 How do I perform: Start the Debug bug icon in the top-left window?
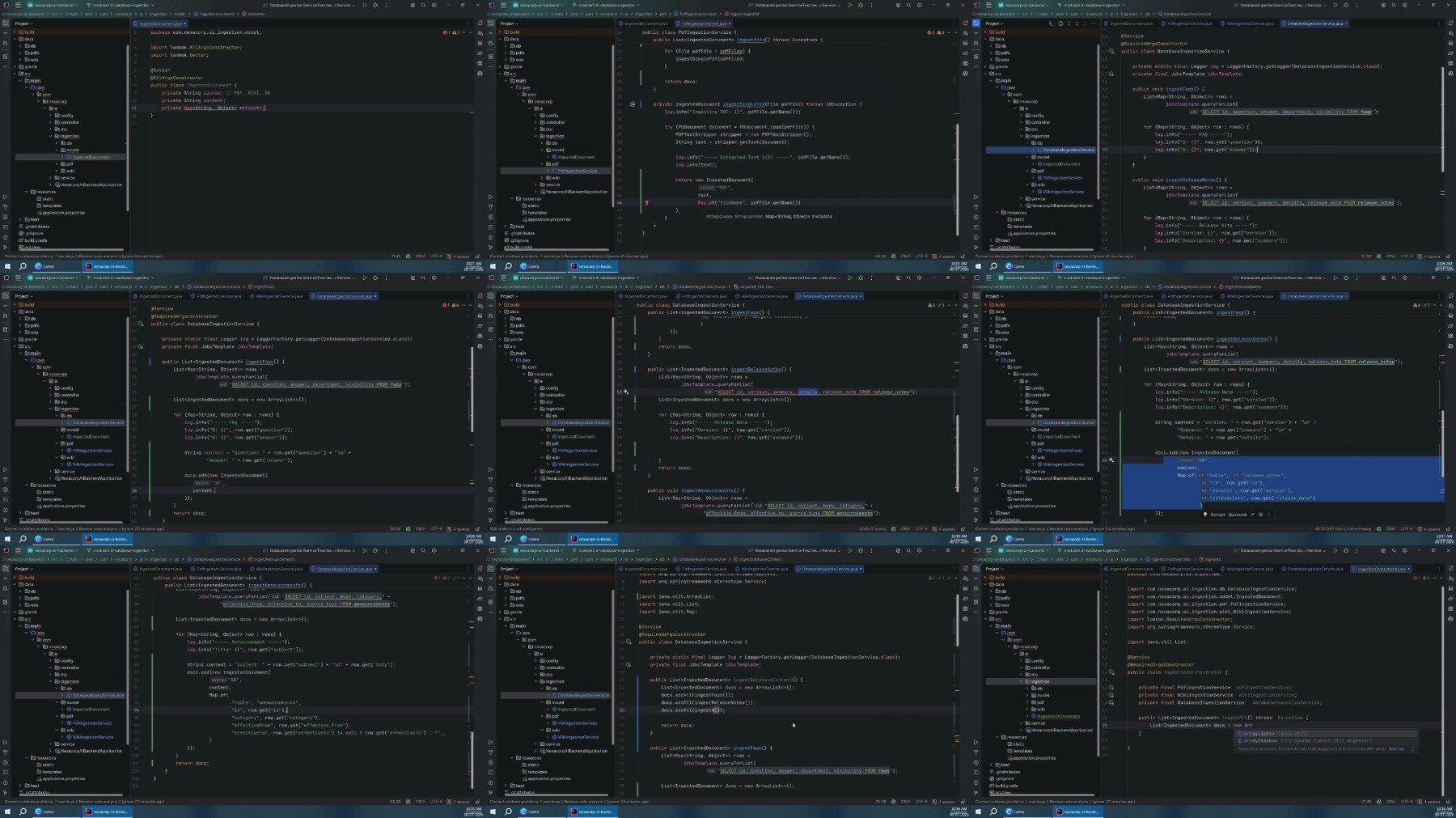coord(375,5)
